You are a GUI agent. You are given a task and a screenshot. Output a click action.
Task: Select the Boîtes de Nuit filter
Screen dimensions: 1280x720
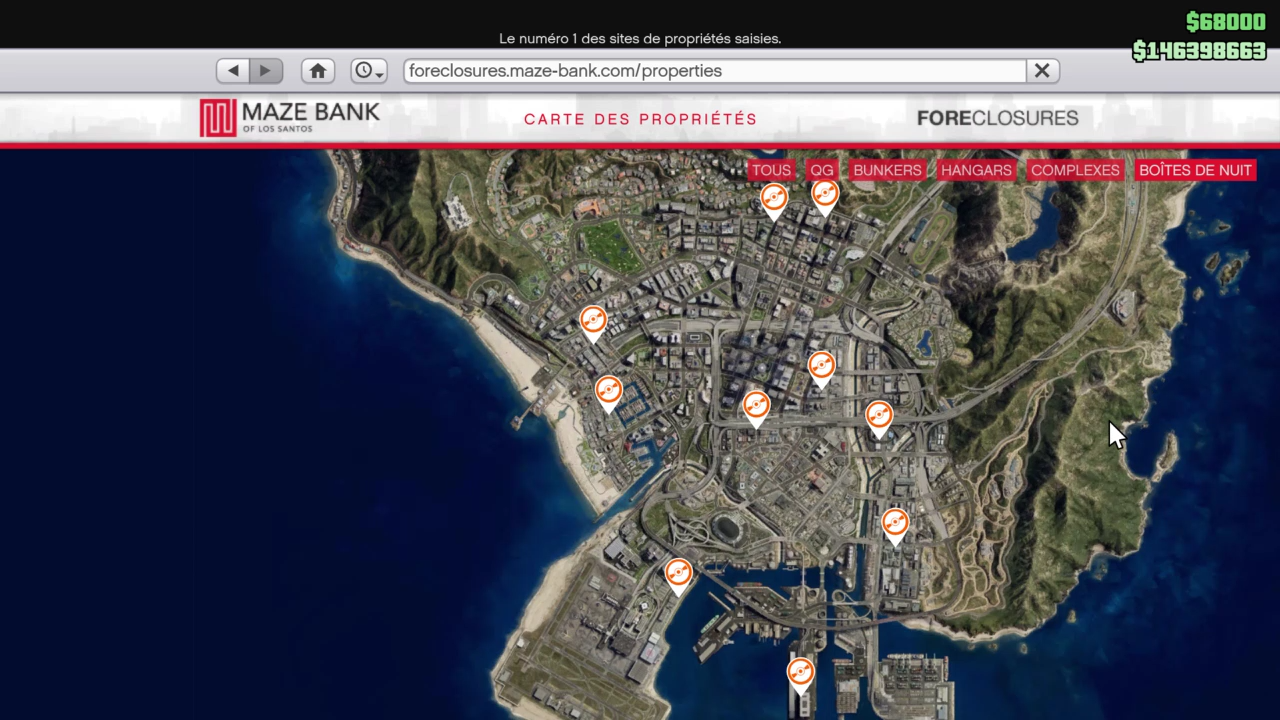click(1195, 170)
